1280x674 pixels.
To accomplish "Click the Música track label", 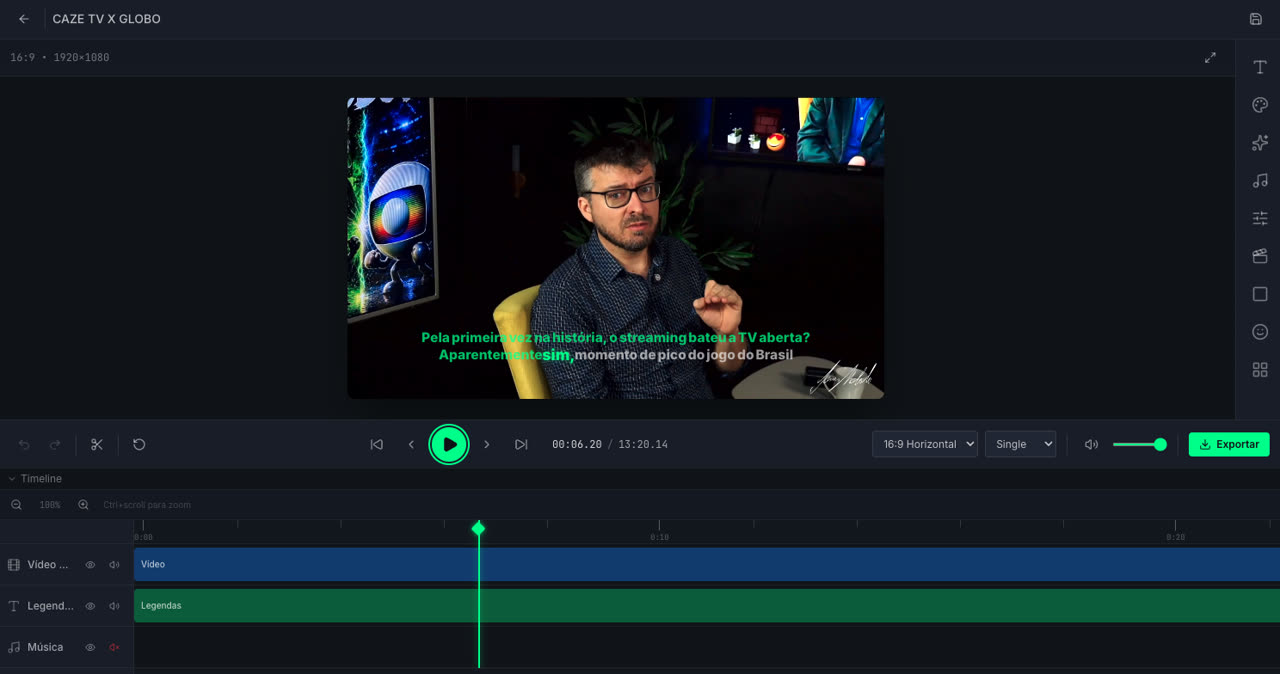I will click(45, 647).
